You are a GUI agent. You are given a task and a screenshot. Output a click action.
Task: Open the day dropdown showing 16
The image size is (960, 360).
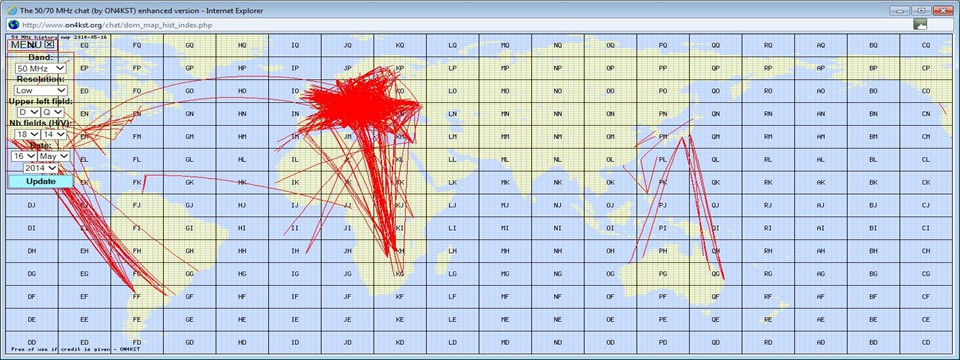pyautogui.click(x=24, y=156)
